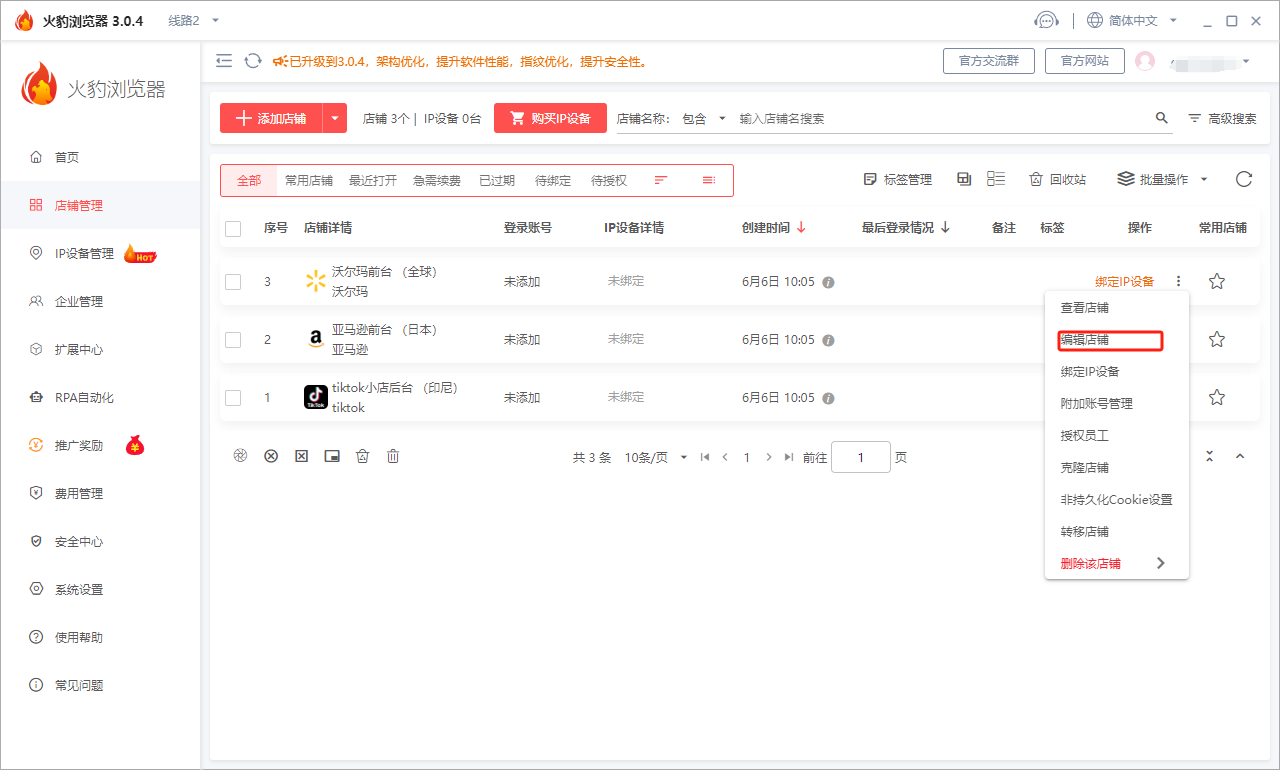Screen dimensions: 1280x770
Task: Open the 批量操作 dropdown
Action: pyautogui.click(x=1162, y=180)
